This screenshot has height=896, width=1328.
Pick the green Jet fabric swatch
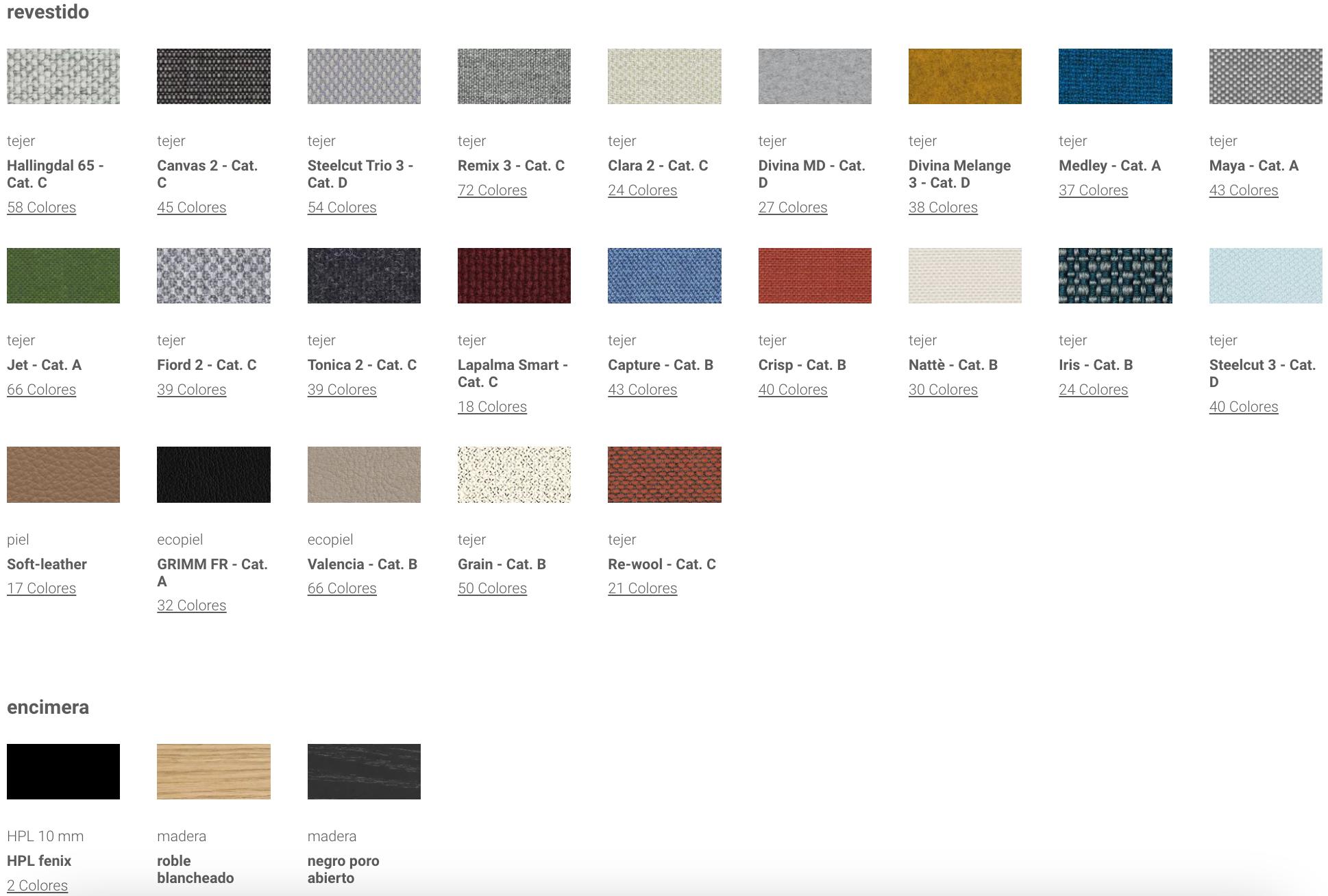point(63,275)
